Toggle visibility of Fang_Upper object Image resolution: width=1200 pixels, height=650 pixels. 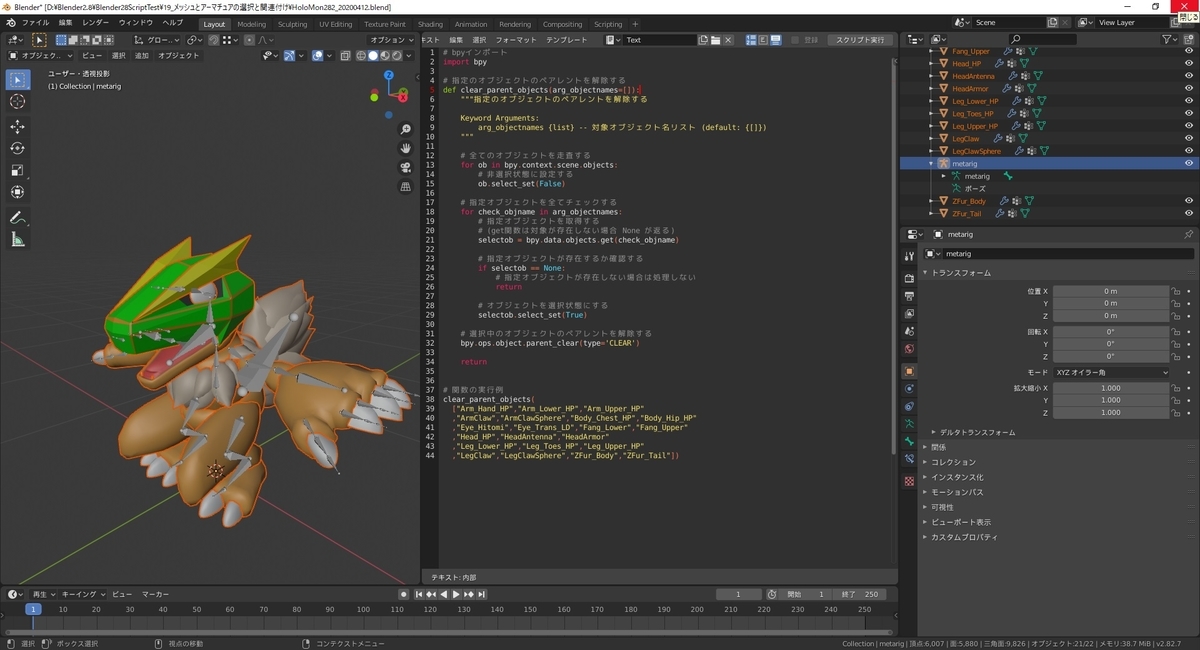click(1190, 50)
